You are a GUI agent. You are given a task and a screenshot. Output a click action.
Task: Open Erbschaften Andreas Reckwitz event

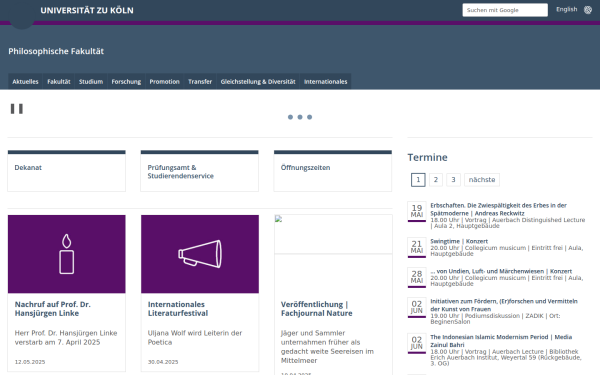498,209
